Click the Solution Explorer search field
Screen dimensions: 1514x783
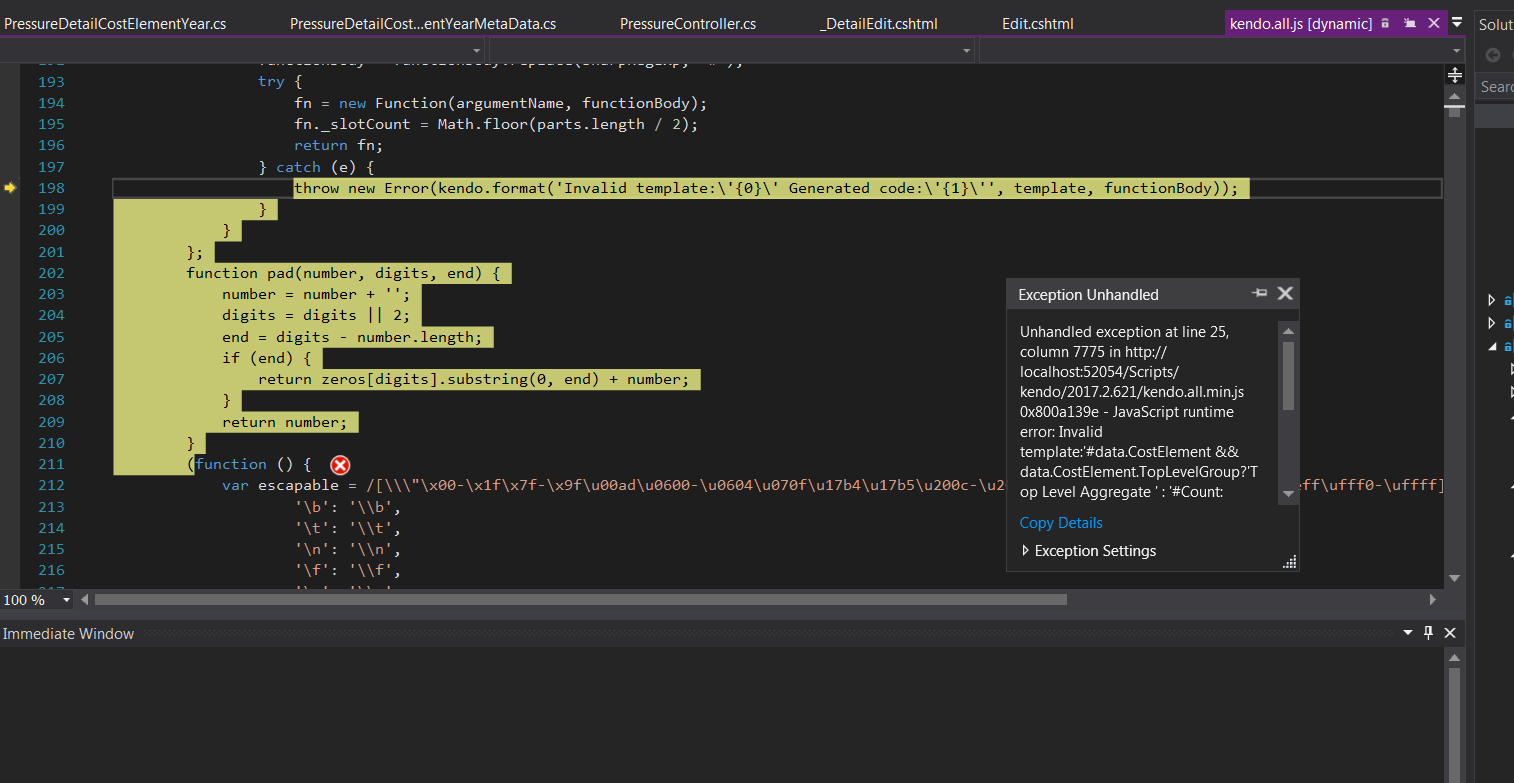[1497, 87]
